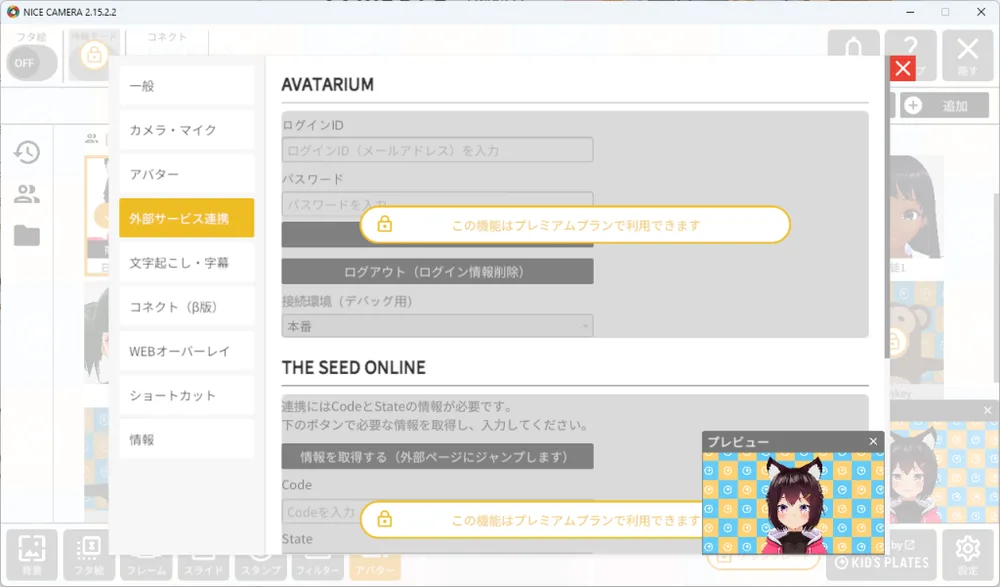Close the right side panel small X

point(987,410)
